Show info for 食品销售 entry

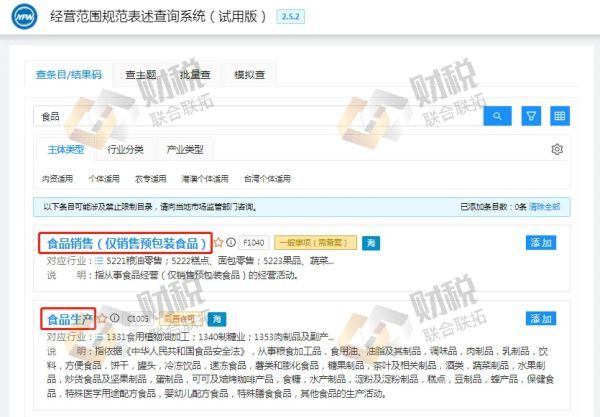231,242
